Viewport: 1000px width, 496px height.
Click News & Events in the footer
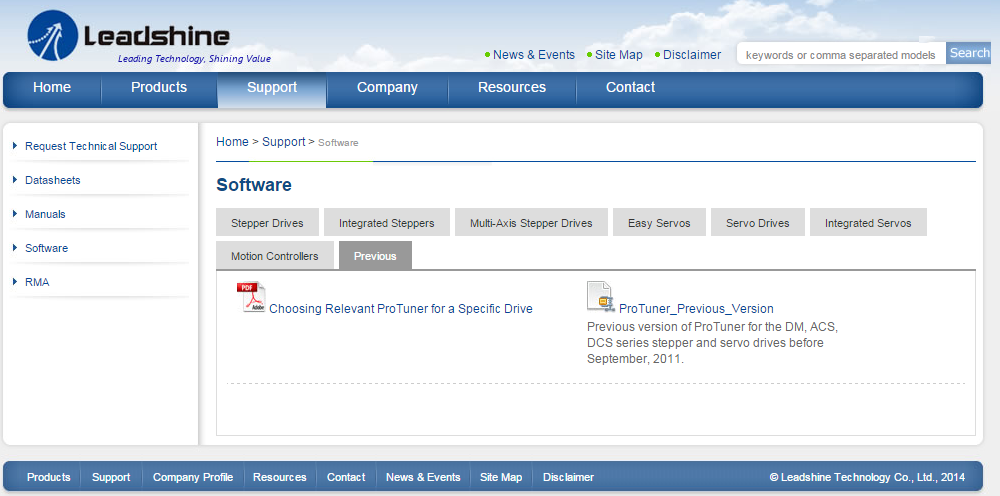pos(423,477)
